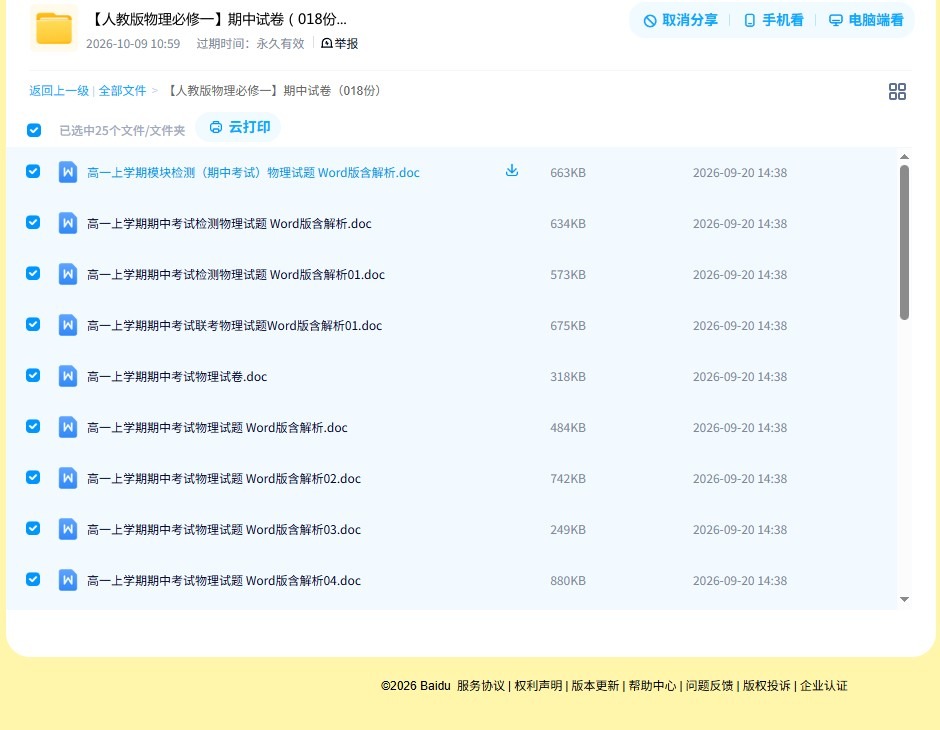
Task: Click Word icon of 573KB file row
Action: (68, 274)
